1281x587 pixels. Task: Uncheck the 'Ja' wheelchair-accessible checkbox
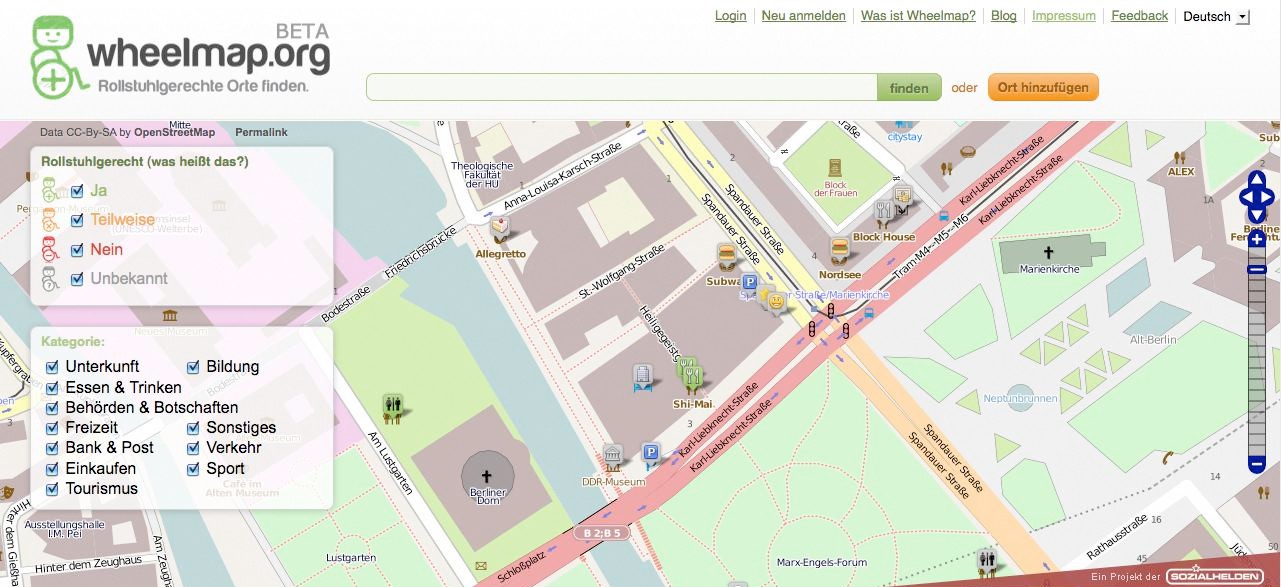77,191
